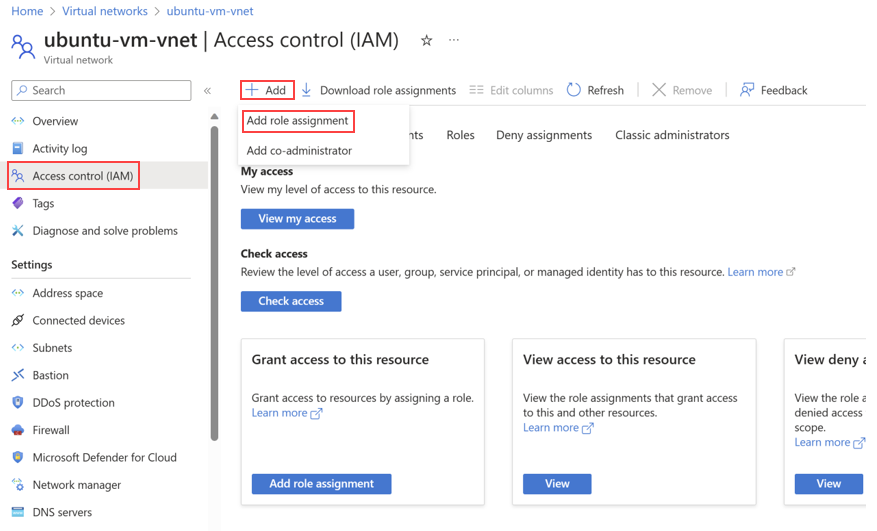This screenshot has width=877, height=531.
Task: Open the Bastion sidebar item
Action: (50, 375)
